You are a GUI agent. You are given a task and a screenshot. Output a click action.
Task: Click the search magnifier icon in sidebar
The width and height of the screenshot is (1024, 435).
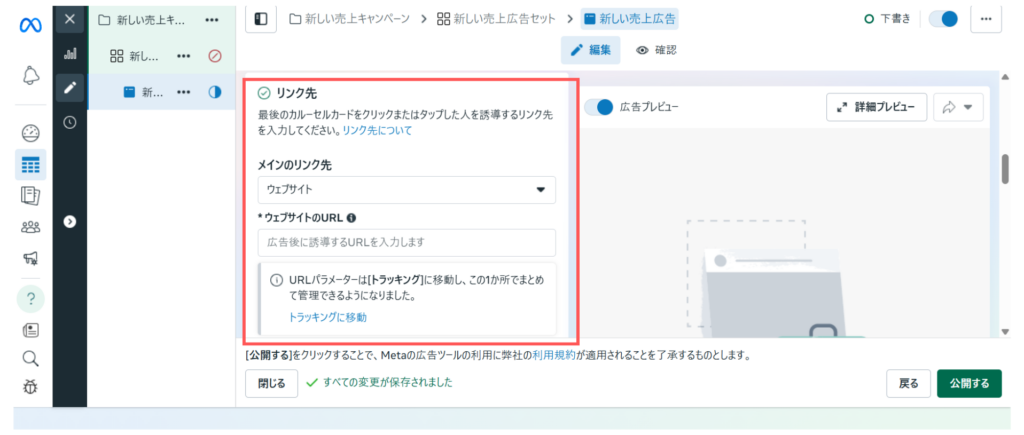click(30, 358)
